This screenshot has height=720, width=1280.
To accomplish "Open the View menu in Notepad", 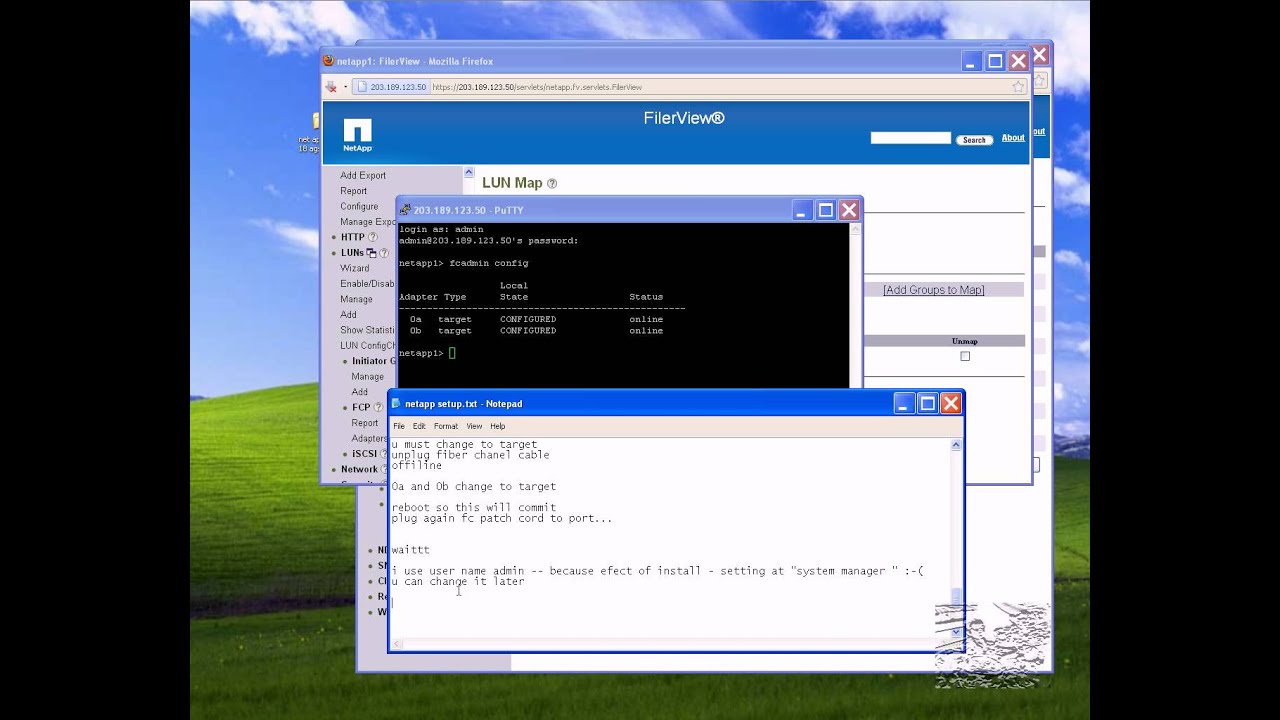I will pos(474,426).
